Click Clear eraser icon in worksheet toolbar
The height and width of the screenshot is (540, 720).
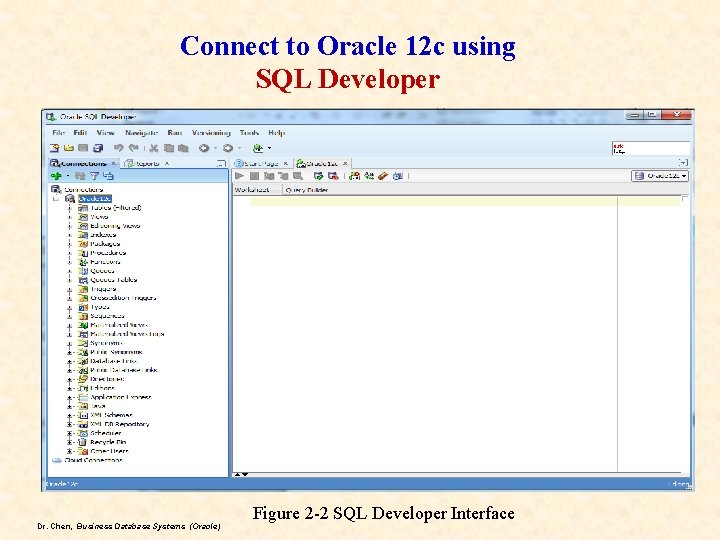click(x=383, y=176)
